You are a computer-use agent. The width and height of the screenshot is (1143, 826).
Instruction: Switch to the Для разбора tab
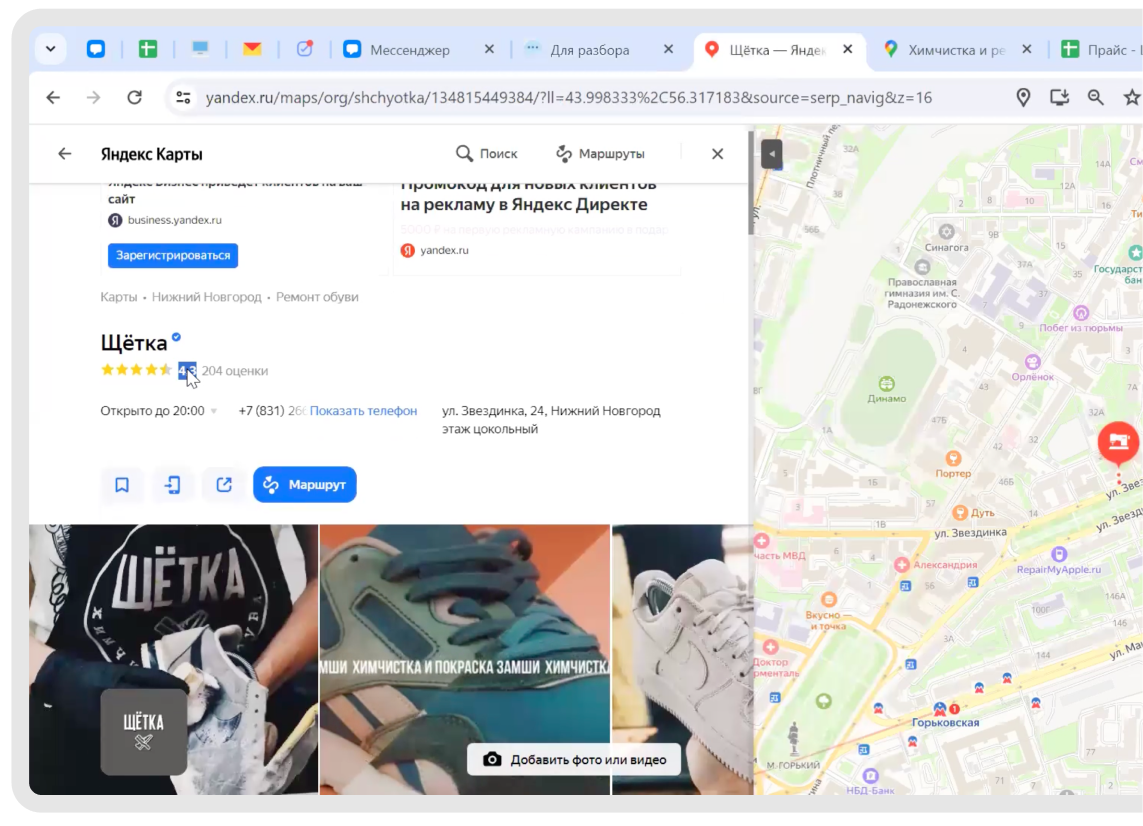point(589,50)
